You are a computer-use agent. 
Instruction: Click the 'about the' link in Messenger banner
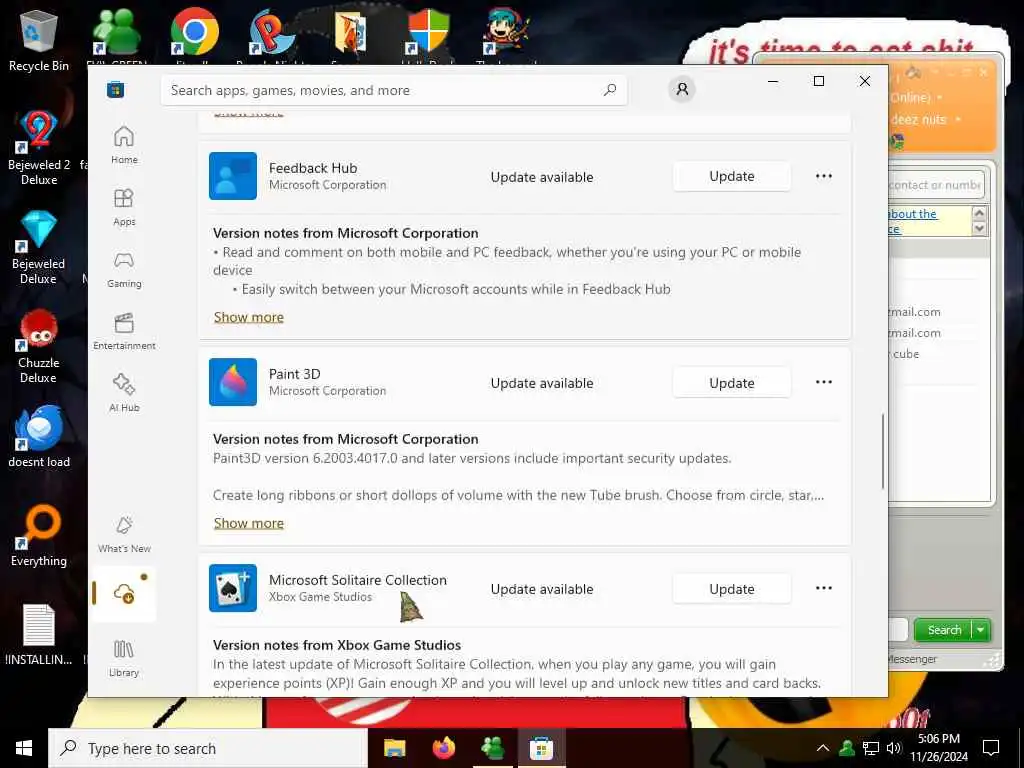(x=913, y=214)
